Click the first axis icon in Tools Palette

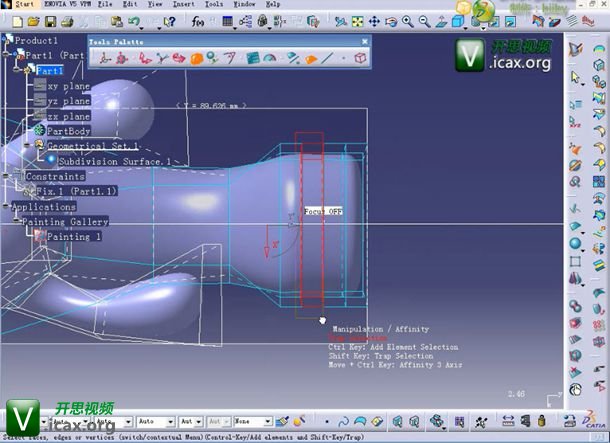click(106, 59)
